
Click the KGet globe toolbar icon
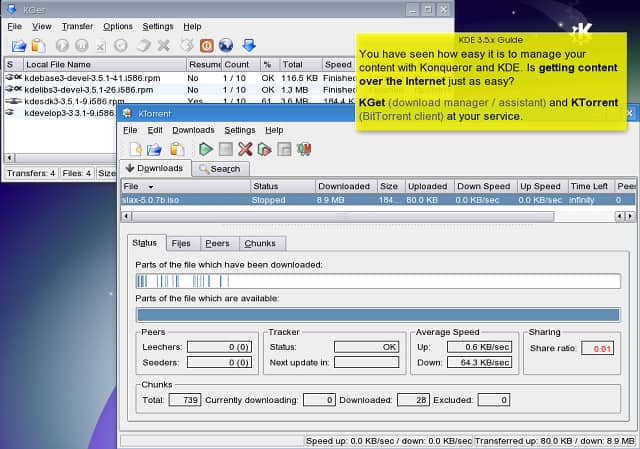[226, 45]
